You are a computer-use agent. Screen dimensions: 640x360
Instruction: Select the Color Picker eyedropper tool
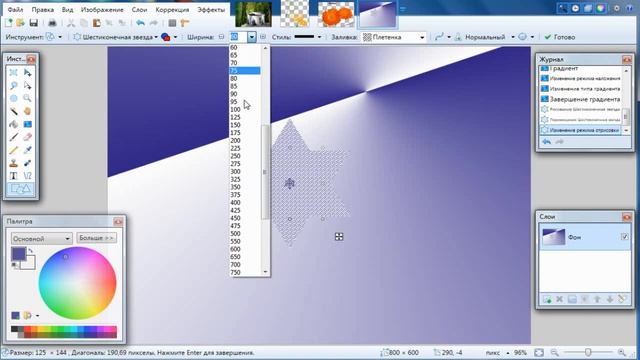point(27,150)
